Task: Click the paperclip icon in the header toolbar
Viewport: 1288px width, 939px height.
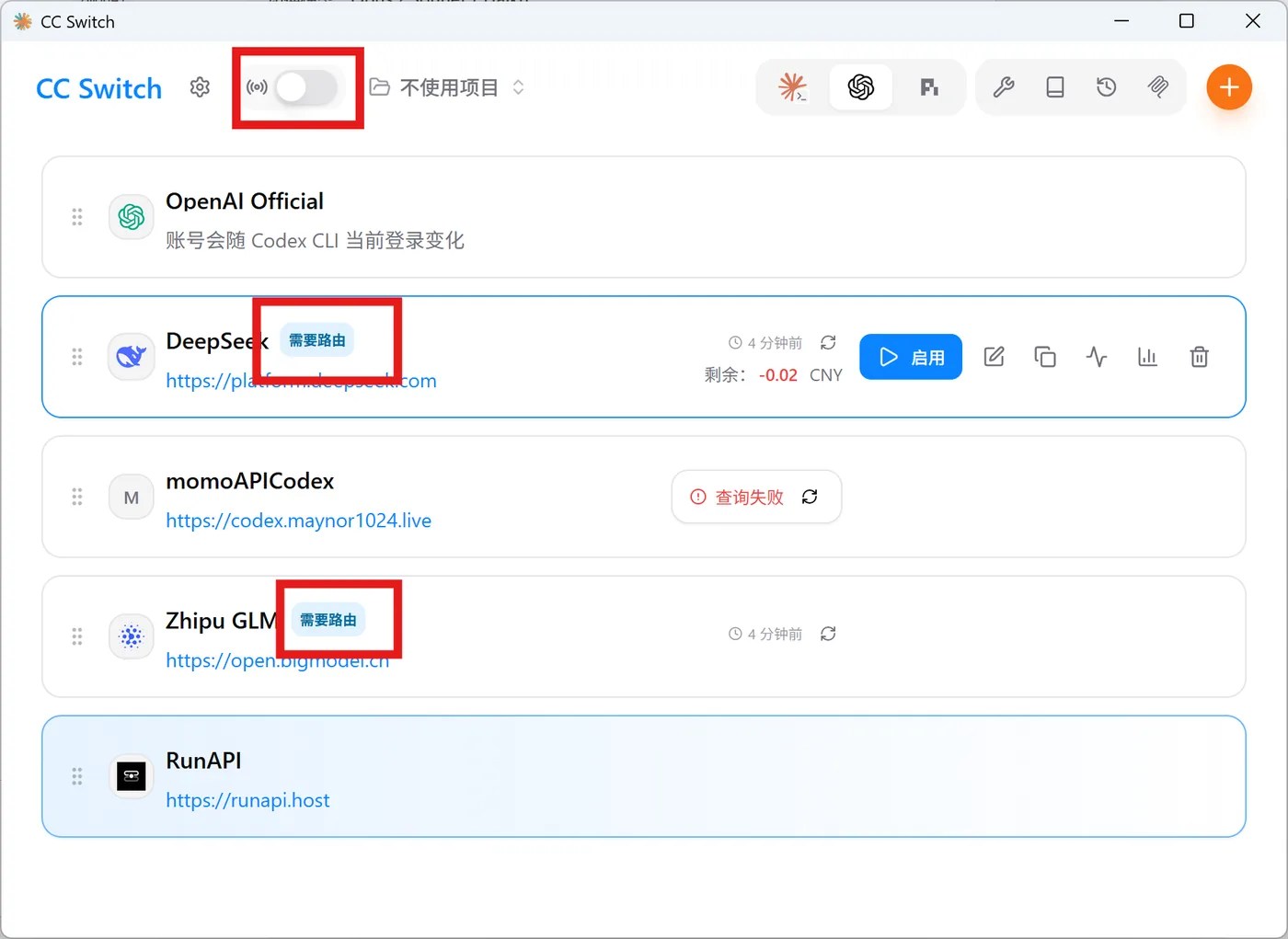Action: [x=1158, y=87]
